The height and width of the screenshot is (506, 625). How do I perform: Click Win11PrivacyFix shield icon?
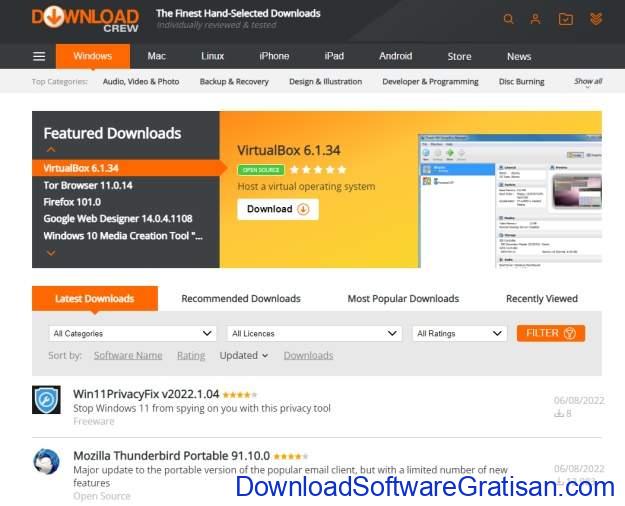point(46,400)
